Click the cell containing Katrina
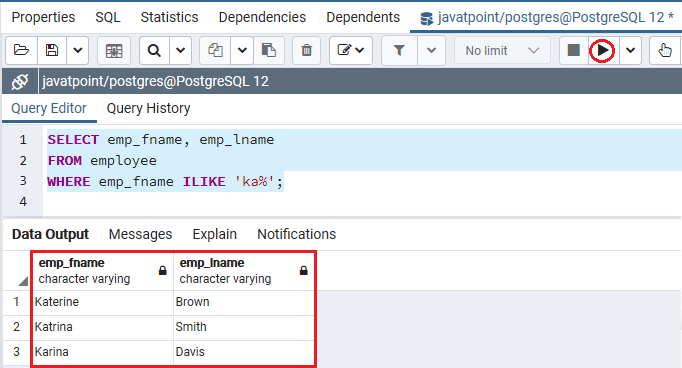The image size is (682, 368). 103,327
